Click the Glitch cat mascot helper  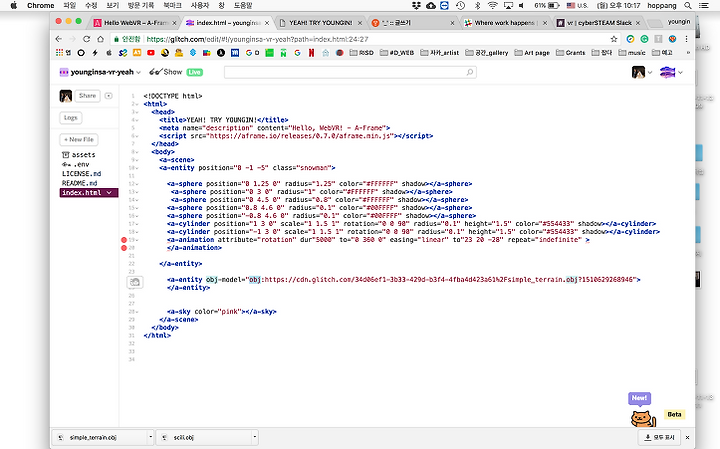pos(643,419)
